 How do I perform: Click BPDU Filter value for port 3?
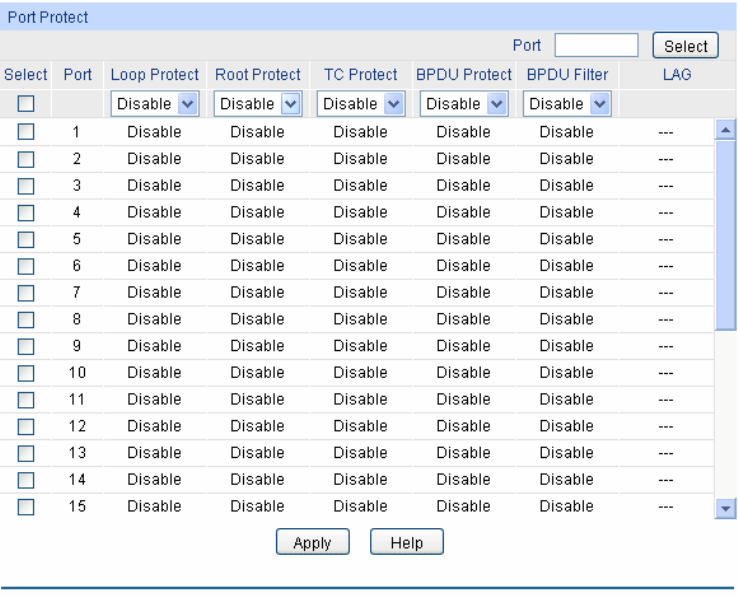pyautogui.click(x=567, y=186)
